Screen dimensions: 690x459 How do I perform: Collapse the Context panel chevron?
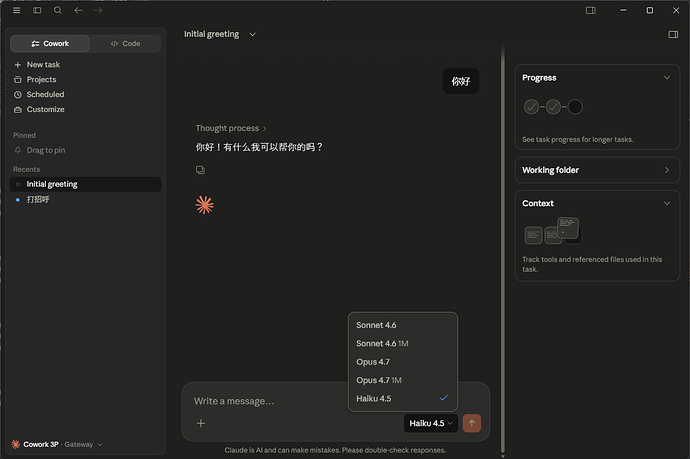pos(667,203)
